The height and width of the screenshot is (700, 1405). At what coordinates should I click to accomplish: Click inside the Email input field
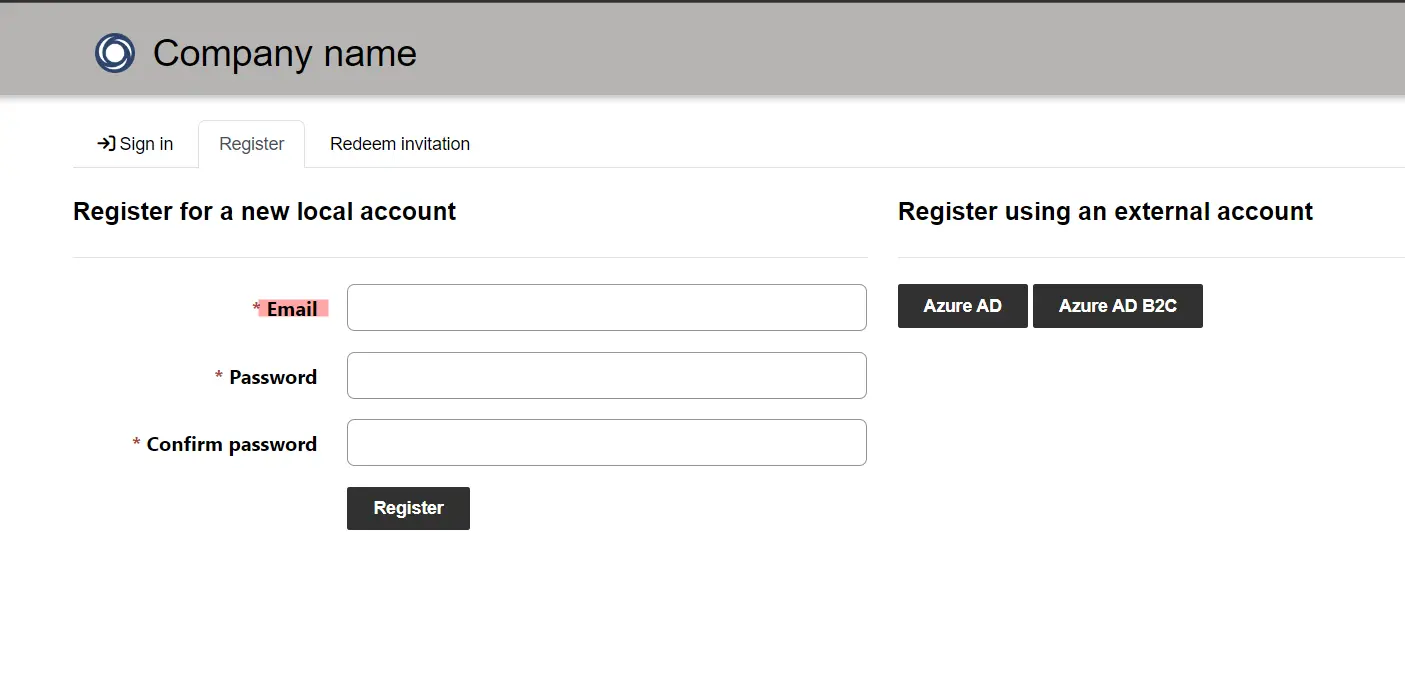point(606,307)
